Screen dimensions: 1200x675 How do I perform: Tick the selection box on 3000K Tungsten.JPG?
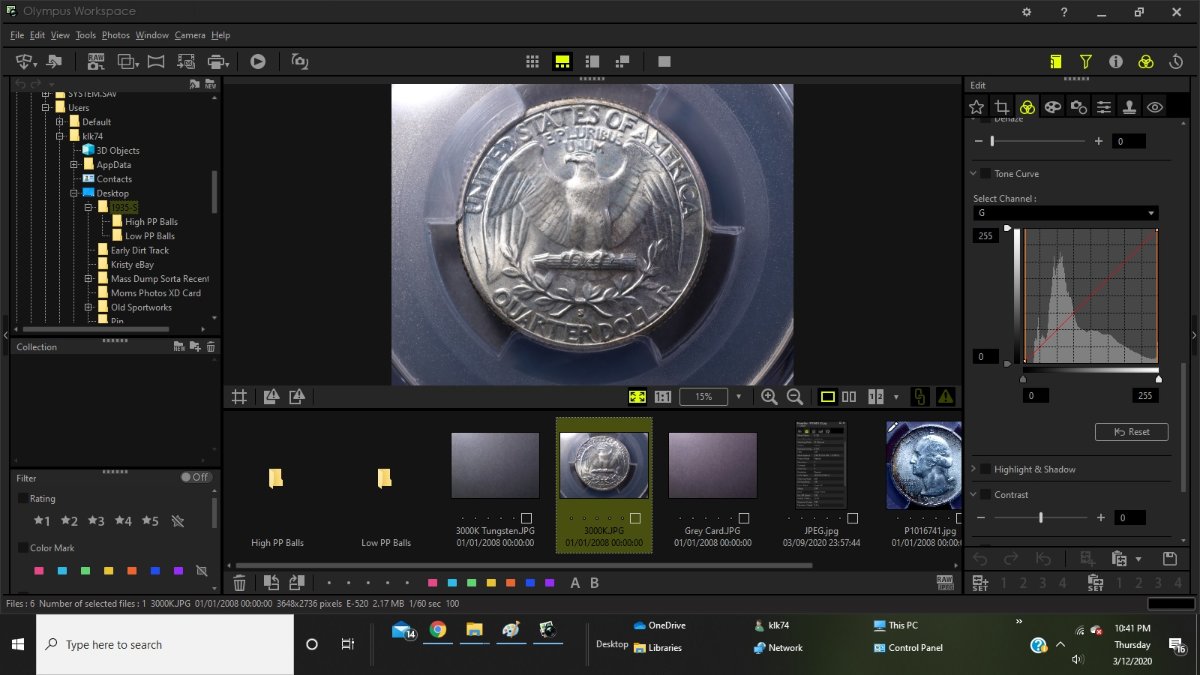(526, 518)
